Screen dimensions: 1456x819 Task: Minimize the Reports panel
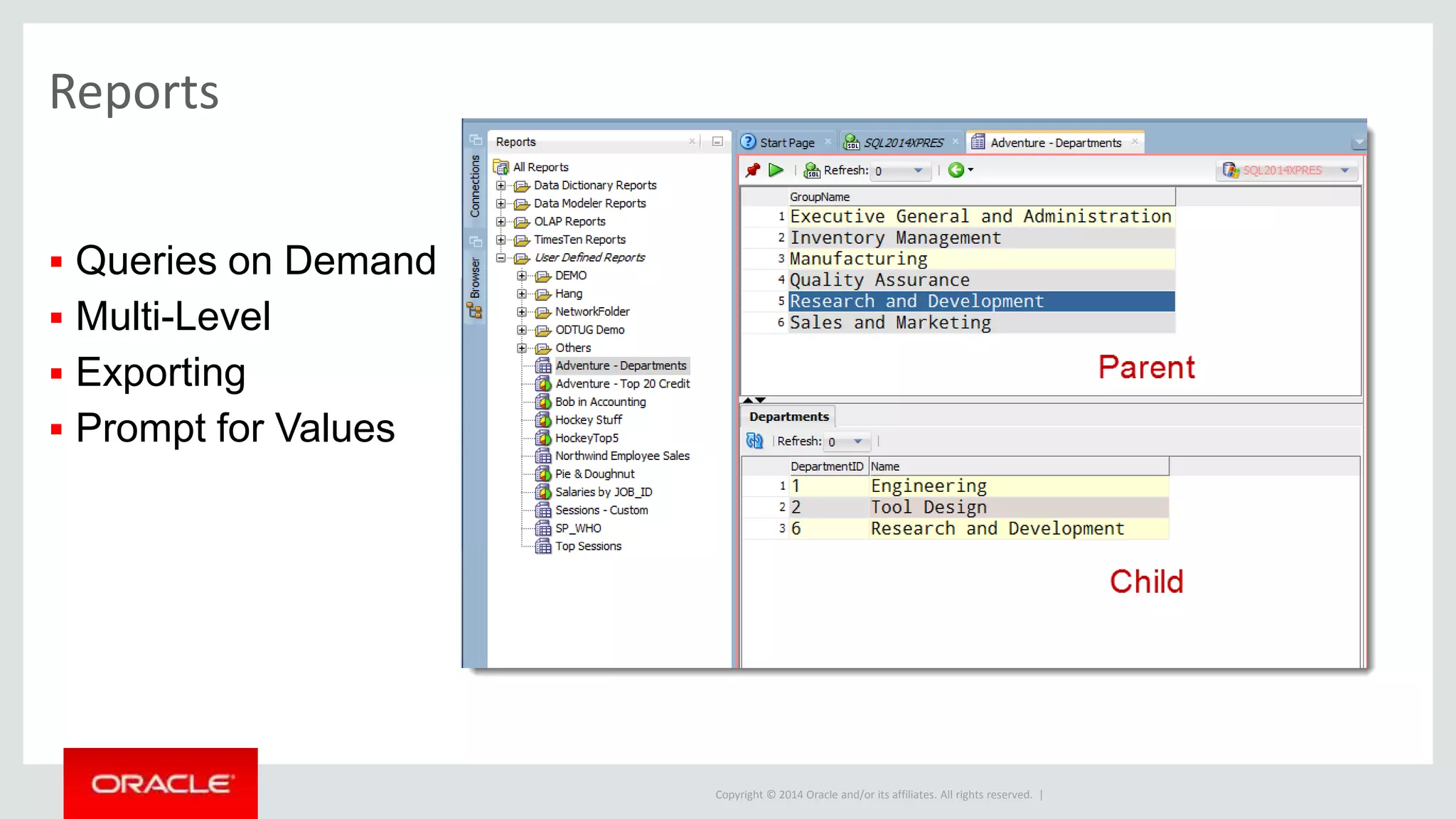coord(717,141)
